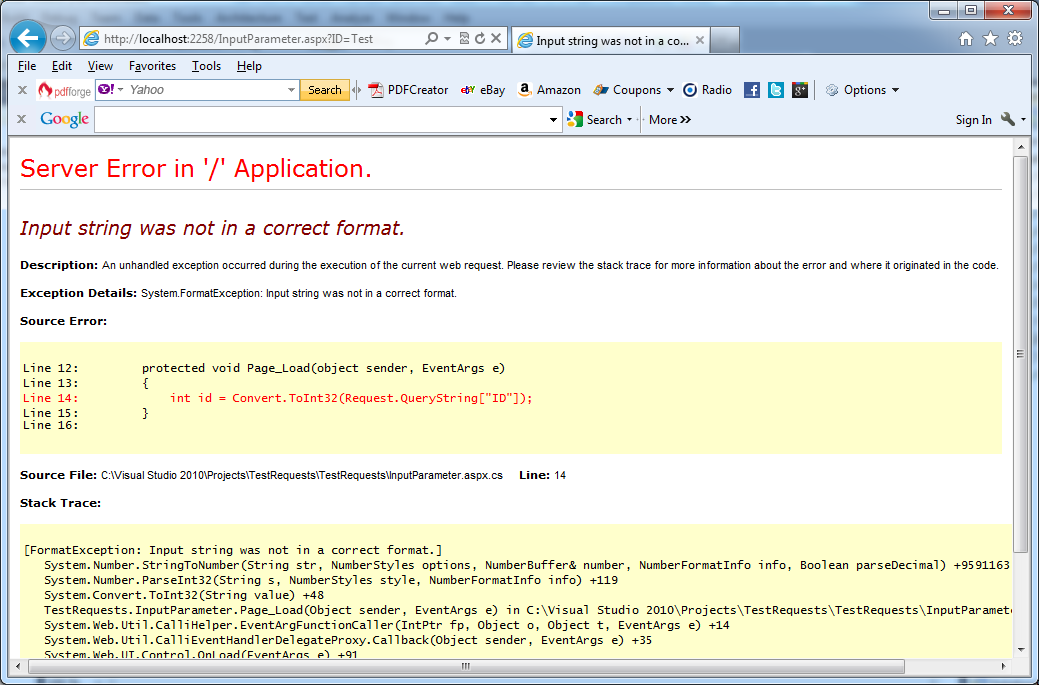Click 'System.Convert.ToInt32(String value) +48' stack line
Viewport: 1039px width, 685px height.
click(184, 595)
